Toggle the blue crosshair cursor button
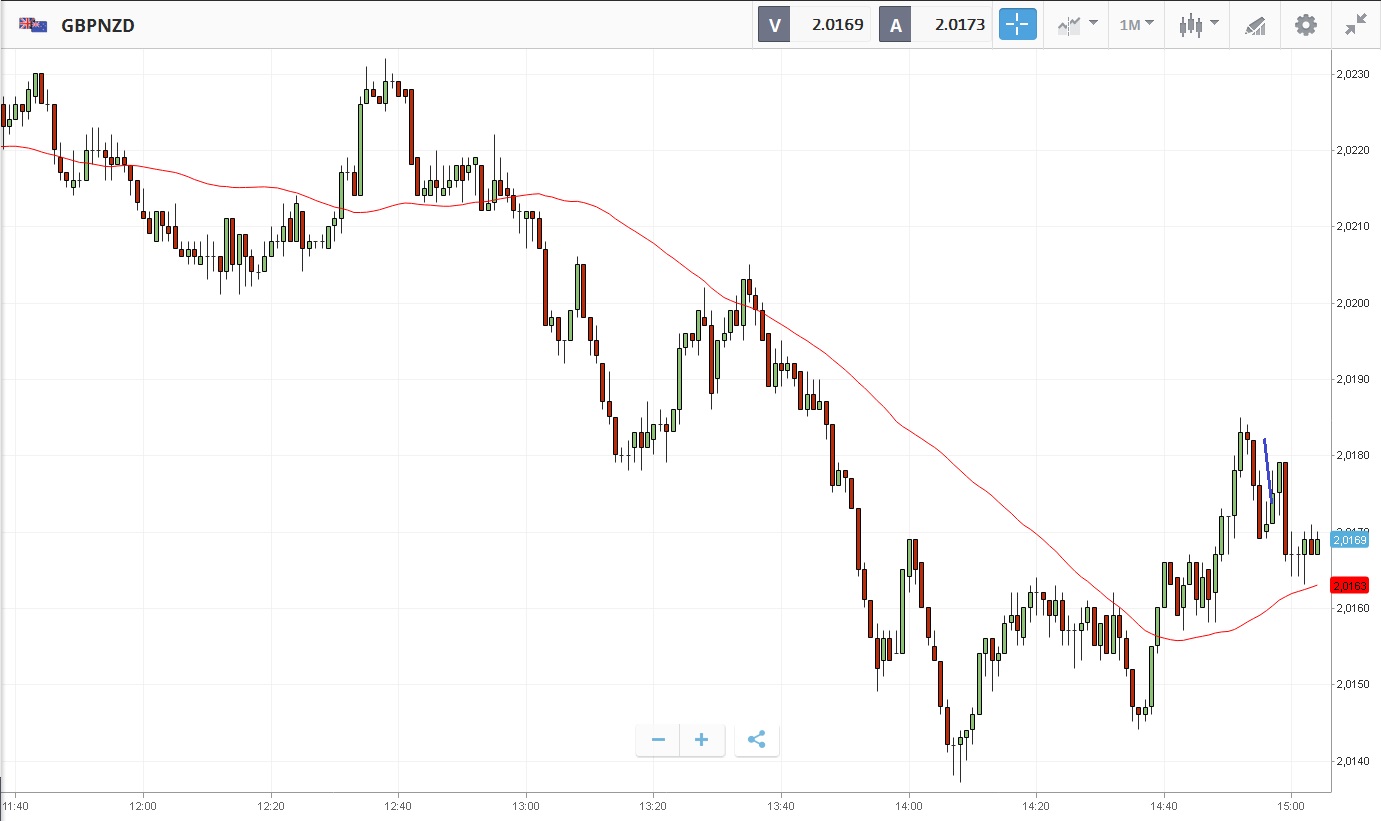The width and height of the screenshot is (1381, 821). pyautogui.click(x=1017, y=25)
